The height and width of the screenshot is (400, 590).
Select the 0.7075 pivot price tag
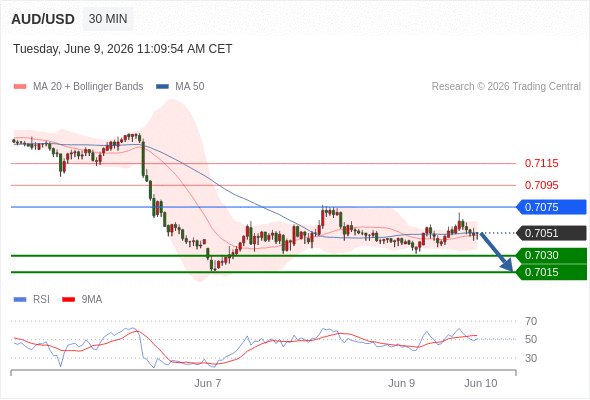[552, 207]
